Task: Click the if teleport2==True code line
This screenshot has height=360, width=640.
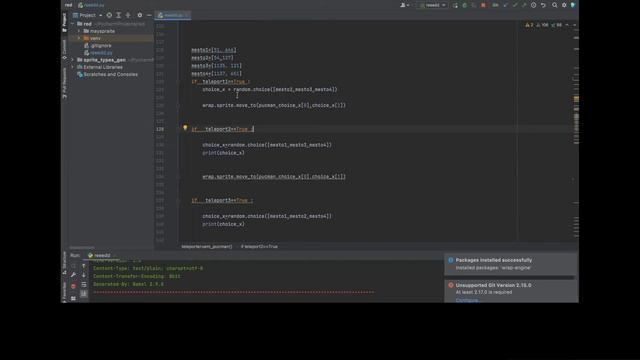Action: click(222, 129)
